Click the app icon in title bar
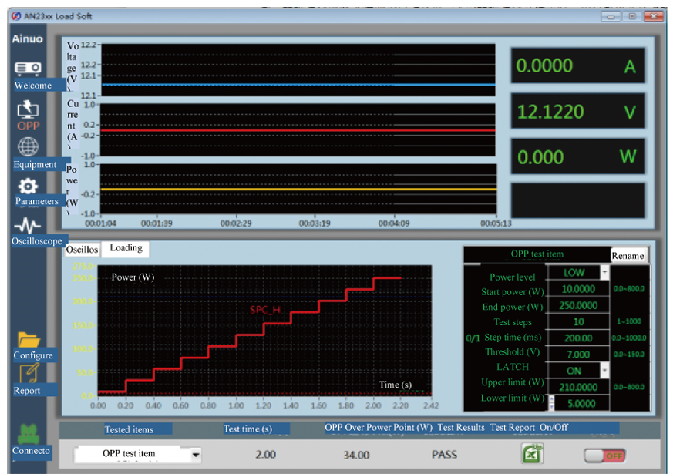 tap(16, 16)
